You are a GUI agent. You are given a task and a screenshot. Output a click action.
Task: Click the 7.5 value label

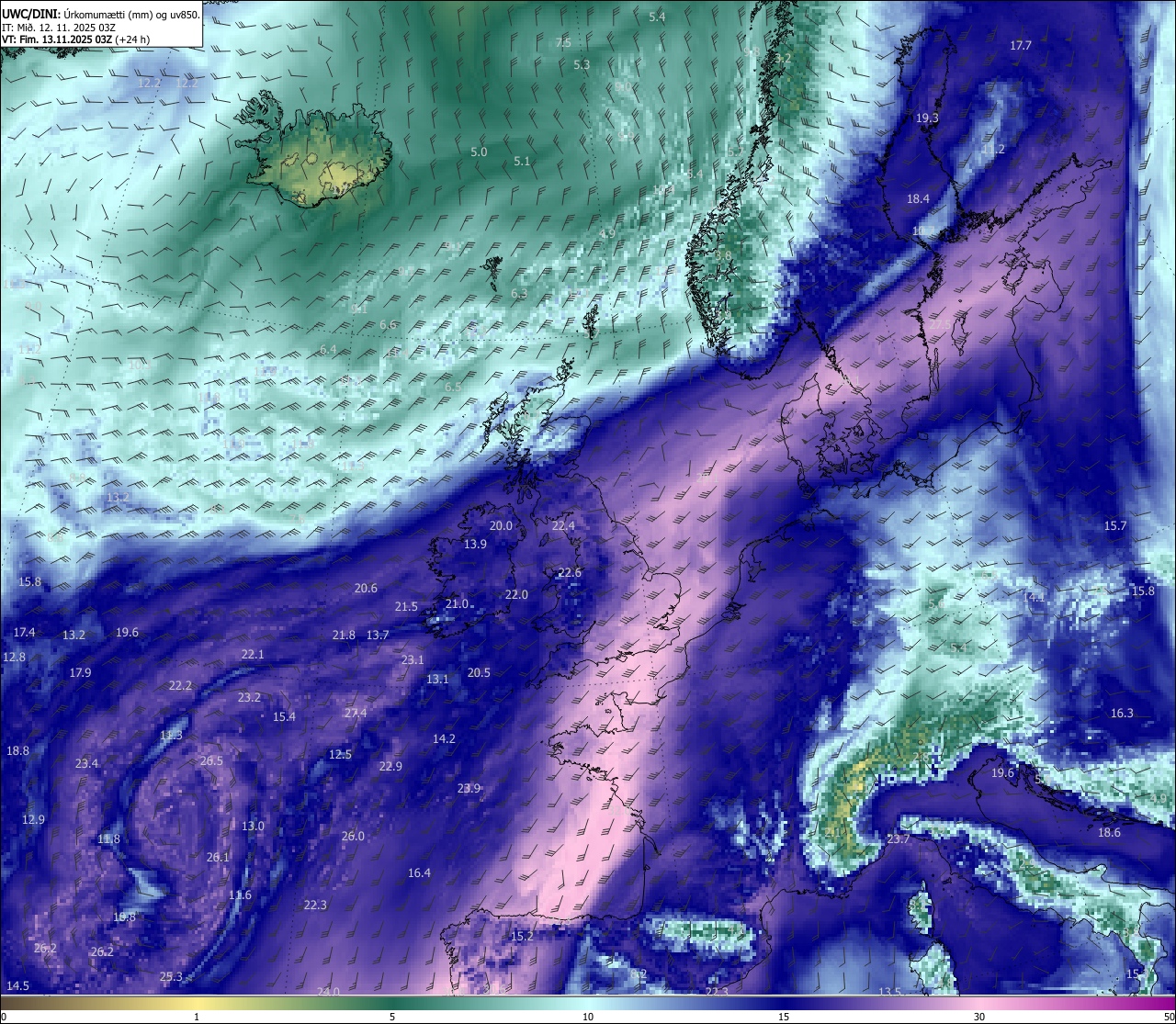[563, 42]
